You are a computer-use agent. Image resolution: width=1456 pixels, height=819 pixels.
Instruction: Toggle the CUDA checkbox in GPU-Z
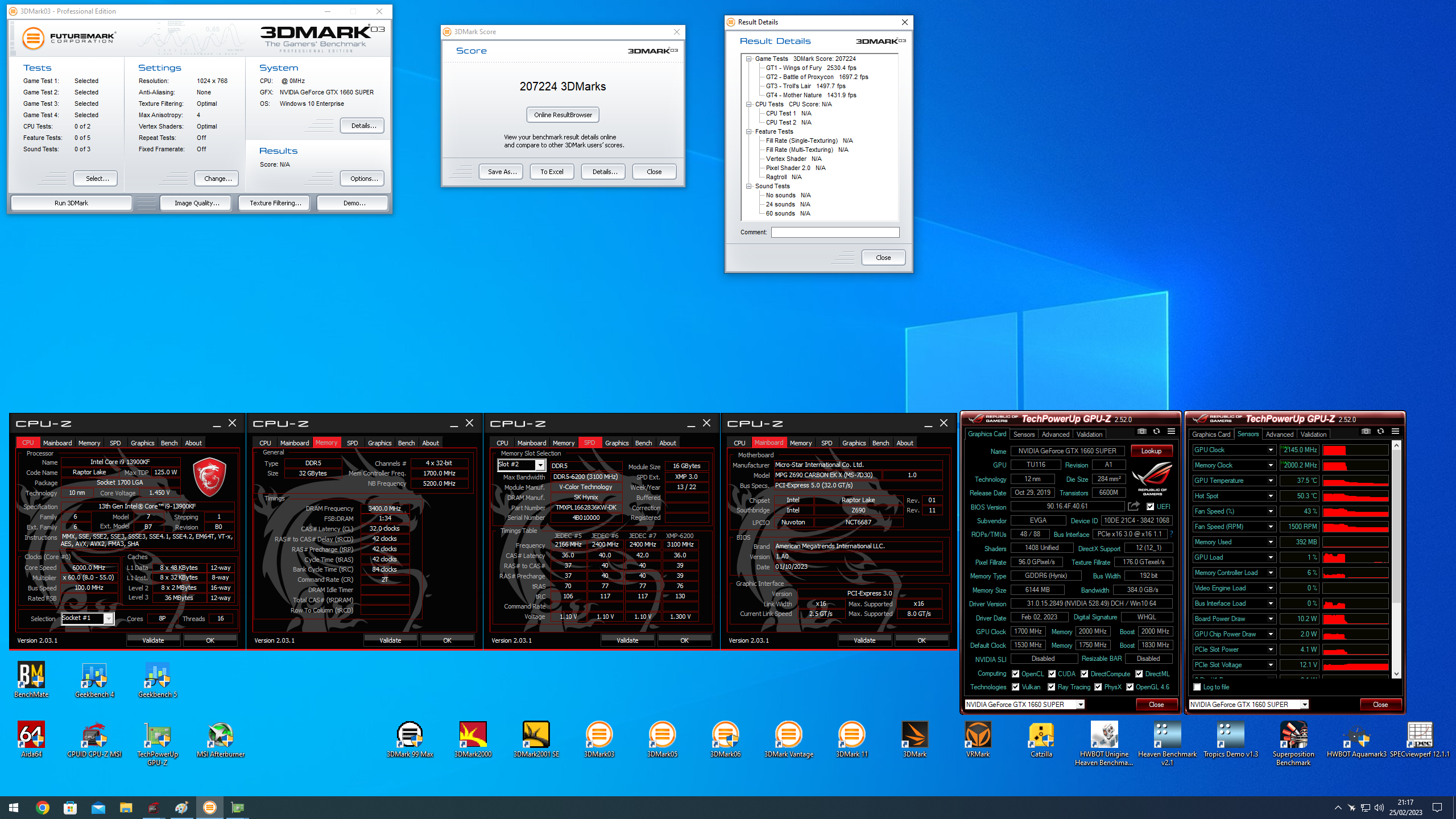coord(1052,674)
